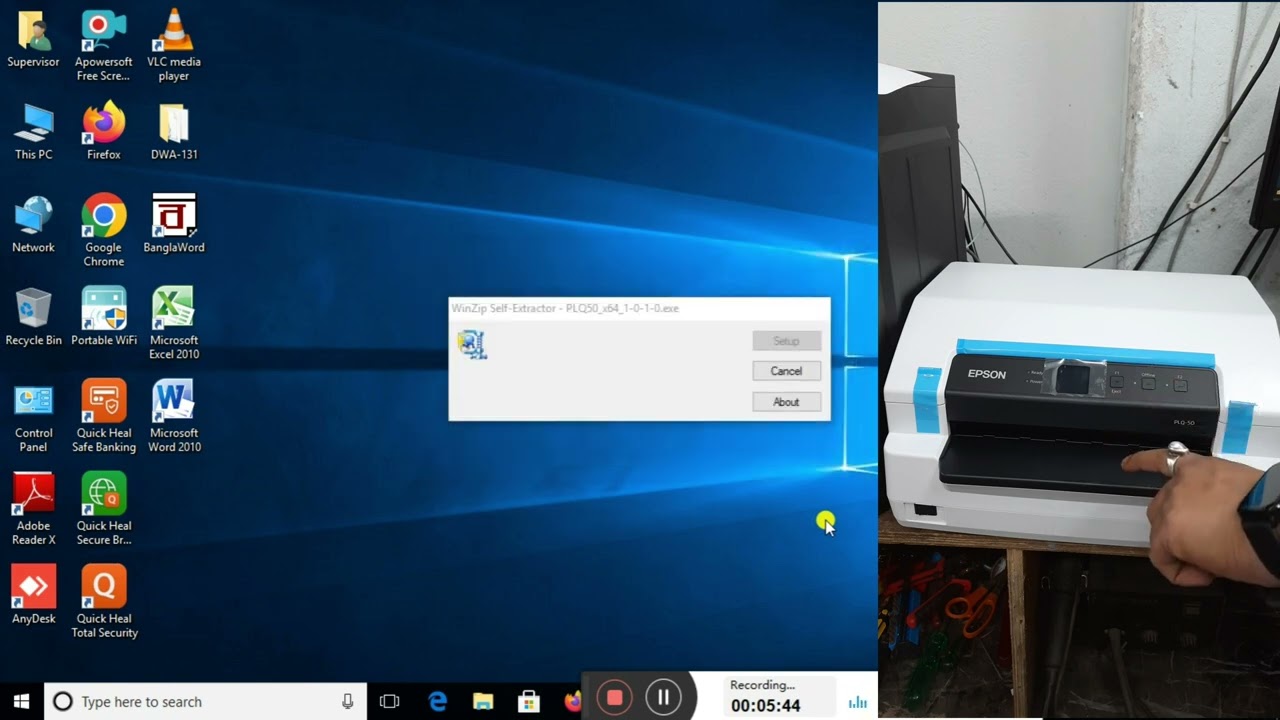This screenshot has width=1280, height=720.
Task: Launch AnyDesk from the desktop
Action: [x=33, y=595]
